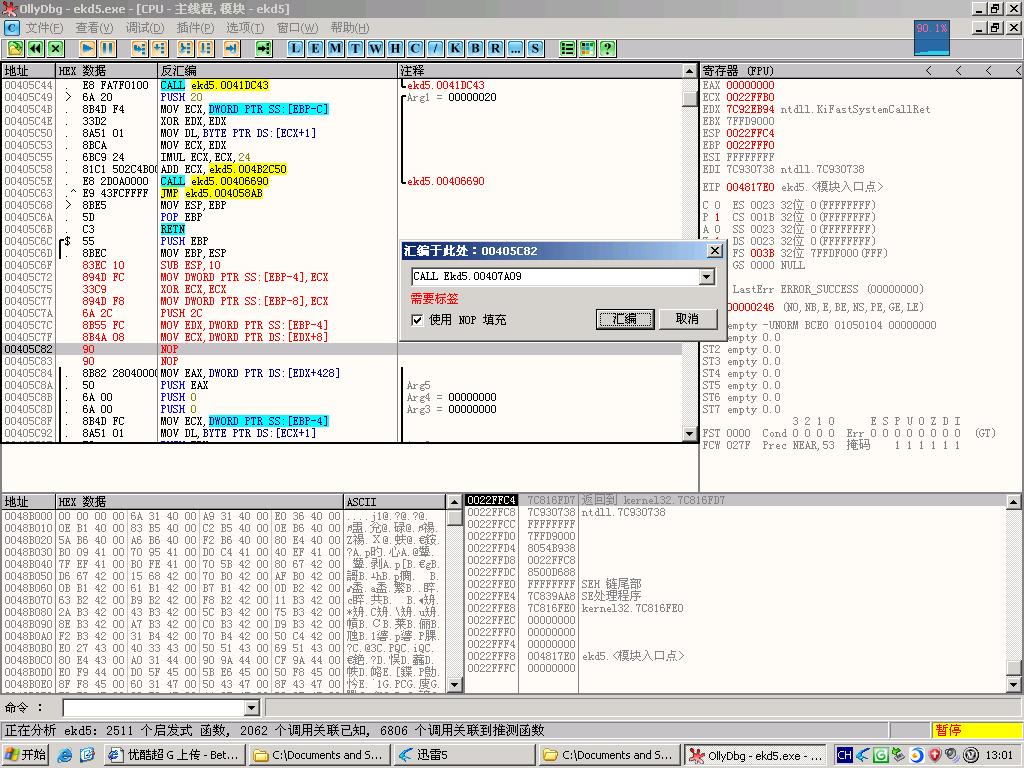Image resolution: width=1024 pixels, height=768 pixels.
Task: Toggle the fill with NOP checkbox
Action: [418, 320]
